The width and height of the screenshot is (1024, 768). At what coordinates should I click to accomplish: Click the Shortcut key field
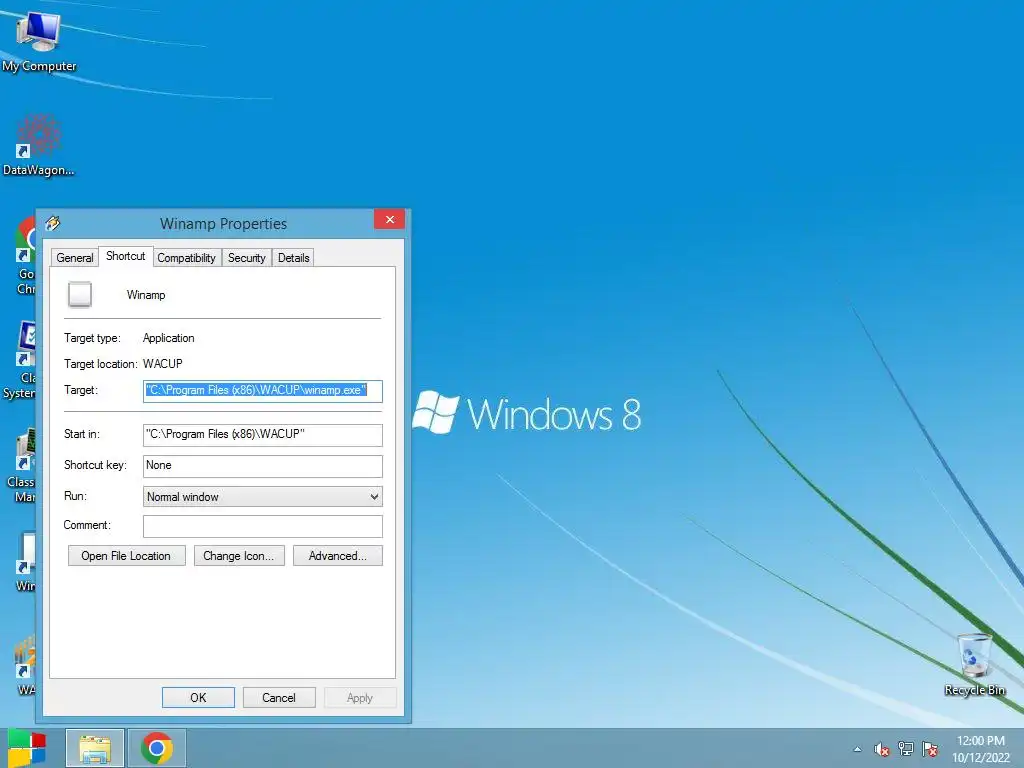pyautogui.click(x=263, y=466)
